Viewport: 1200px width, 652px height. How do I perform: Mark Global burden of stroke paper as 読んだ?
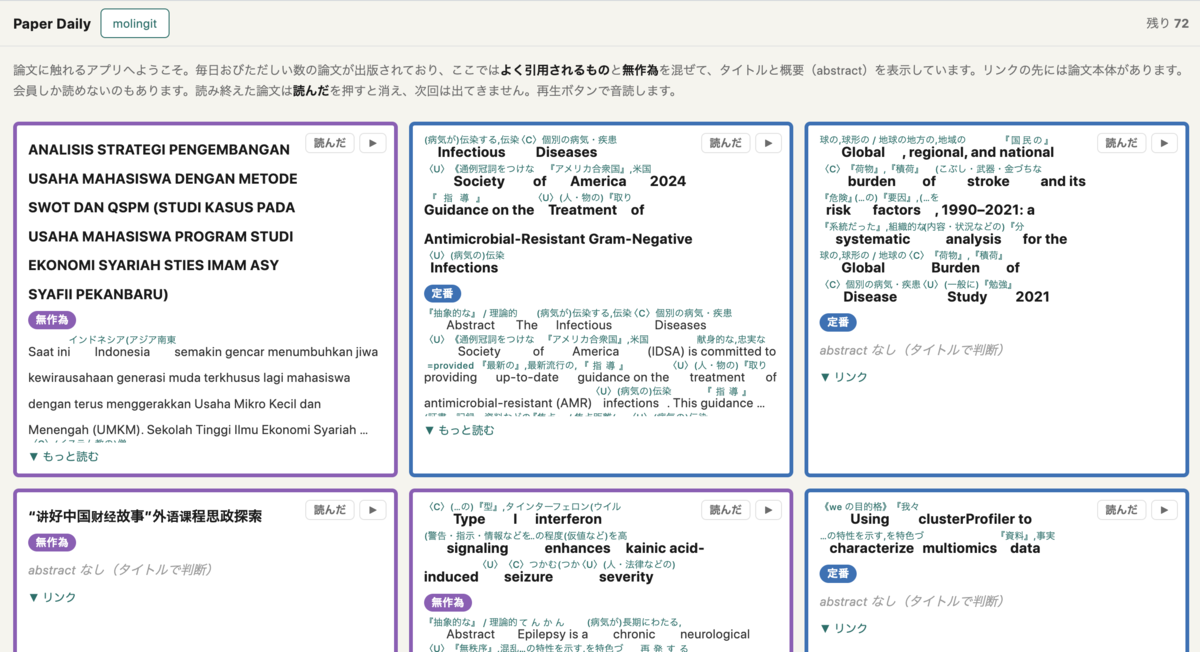click(x=1122, y=143)
